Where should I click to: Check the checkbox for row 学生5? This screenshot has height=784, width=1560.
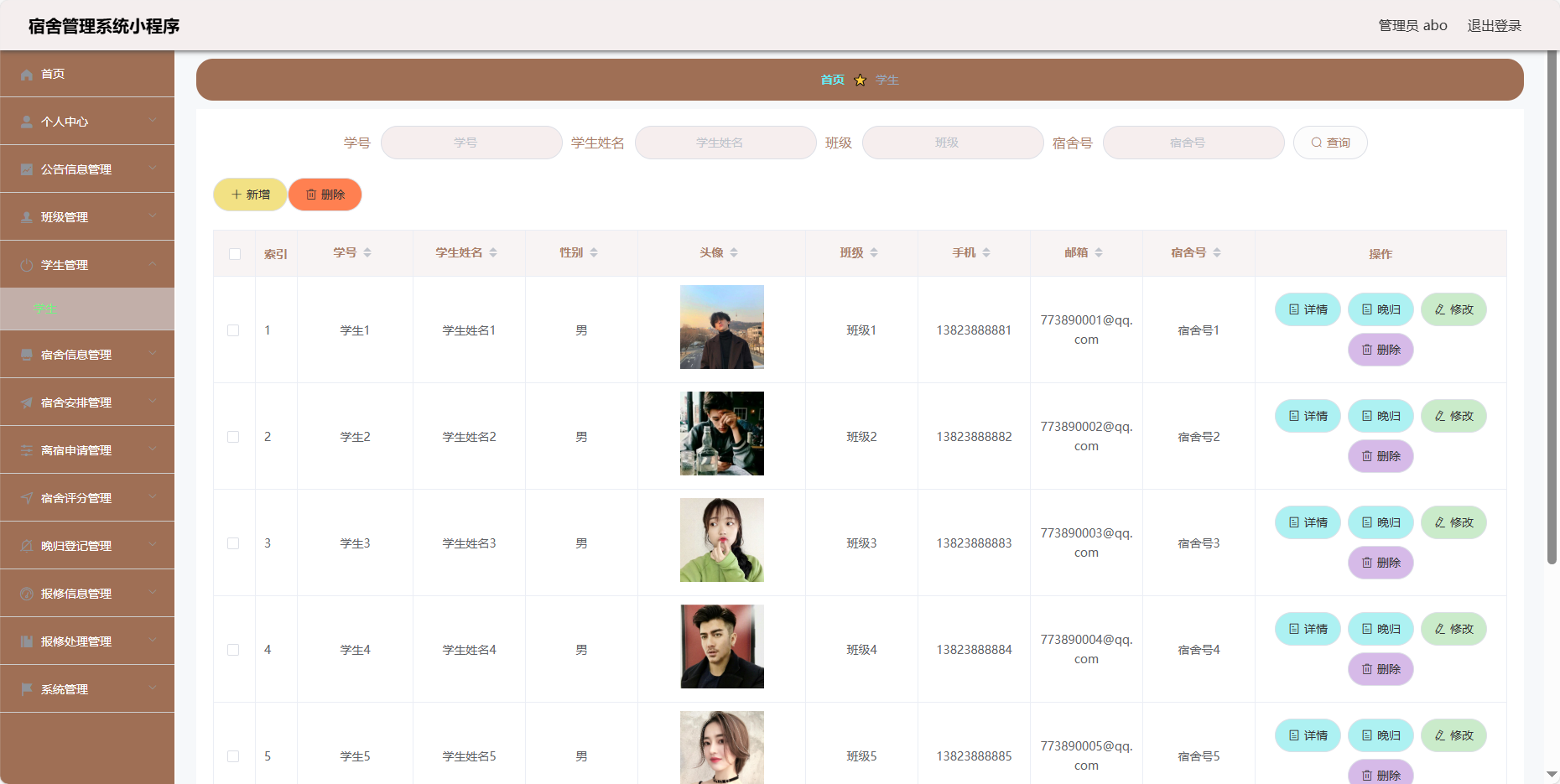click(233, 757)
